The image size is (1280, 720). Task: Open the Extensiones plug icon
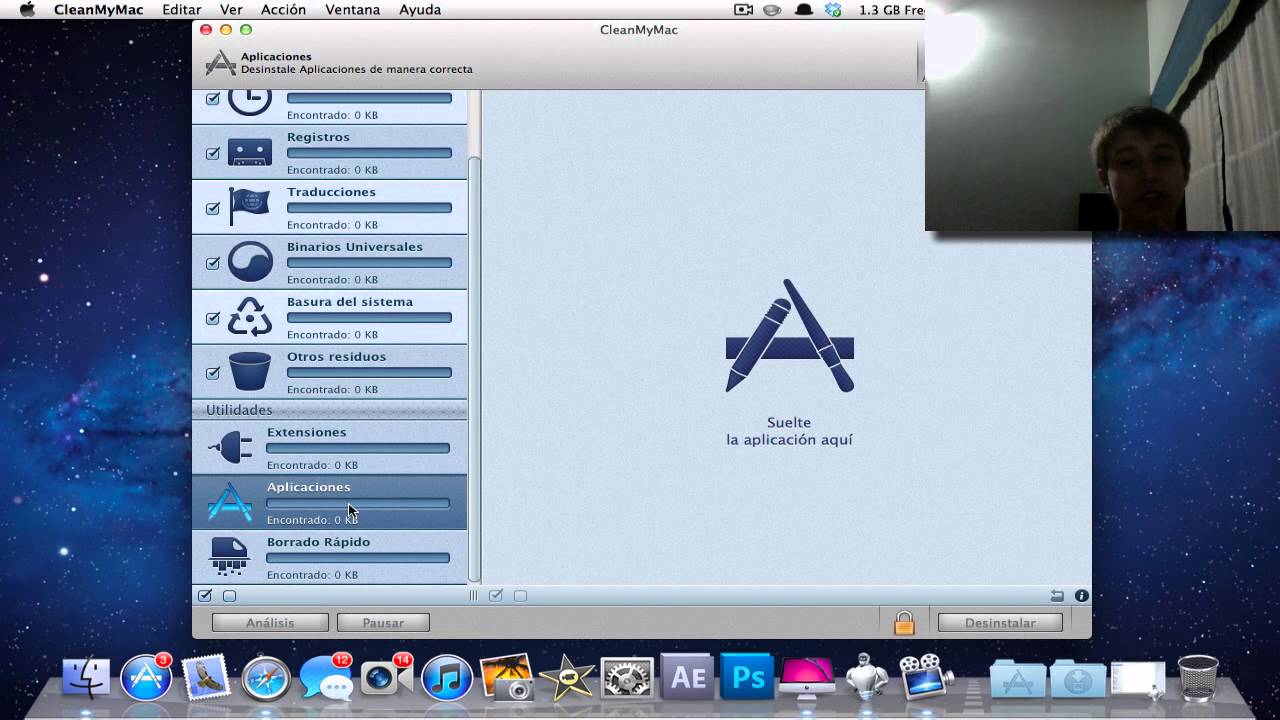point(231,447)
